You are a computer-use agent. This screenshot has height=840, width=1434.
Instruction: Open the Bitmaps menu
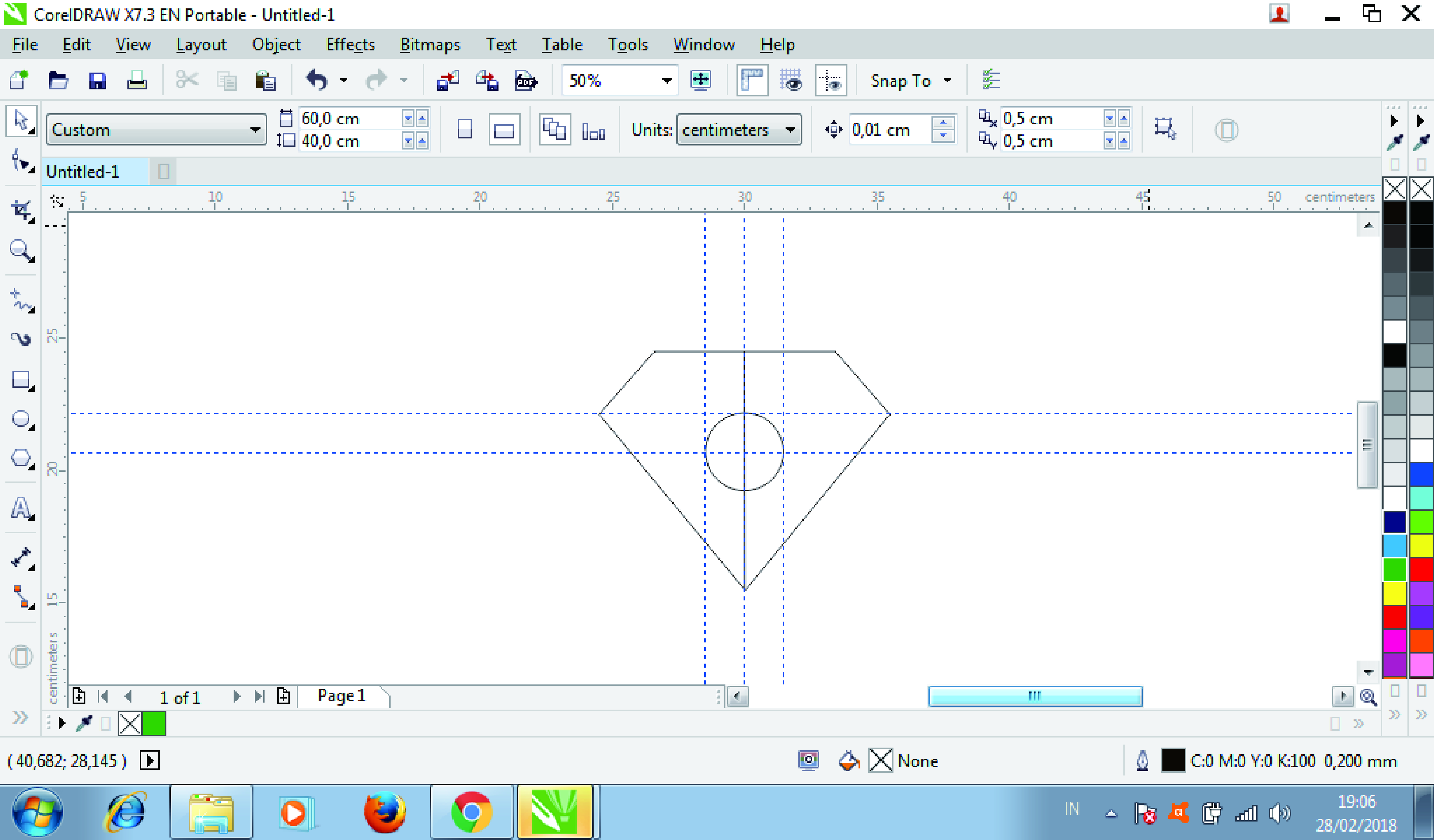(430, 44)
